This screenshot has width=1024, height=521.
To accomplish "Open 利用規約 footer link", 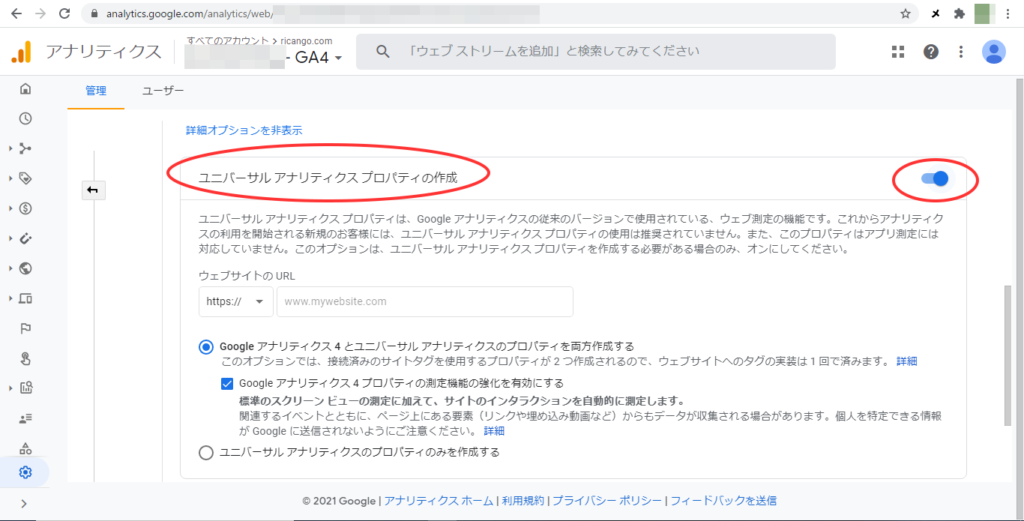I will pyautogui.click(x=522, y=501).
